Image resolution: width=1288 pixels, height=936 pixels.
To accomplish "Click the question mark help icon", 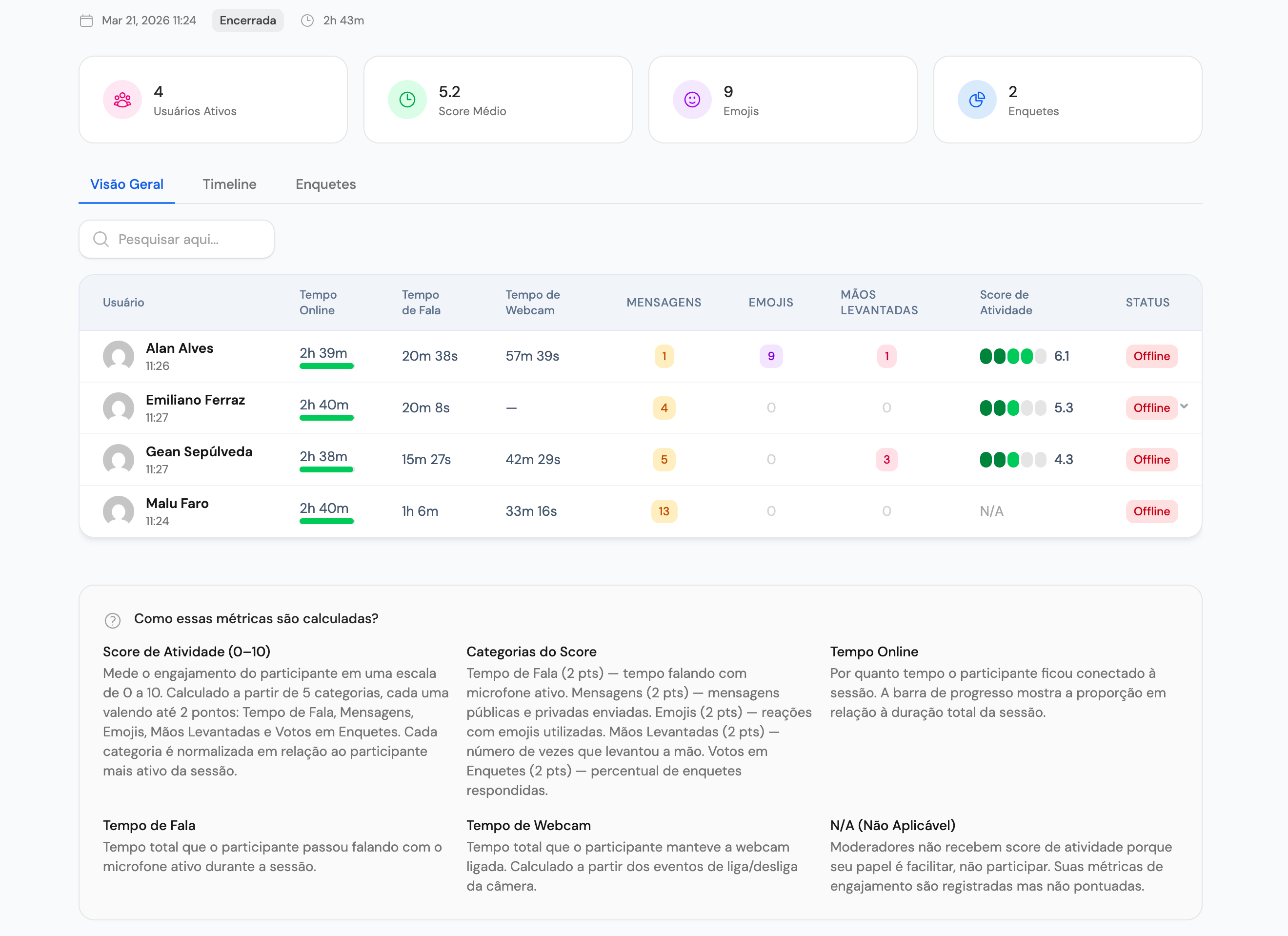I will [112, 620].
